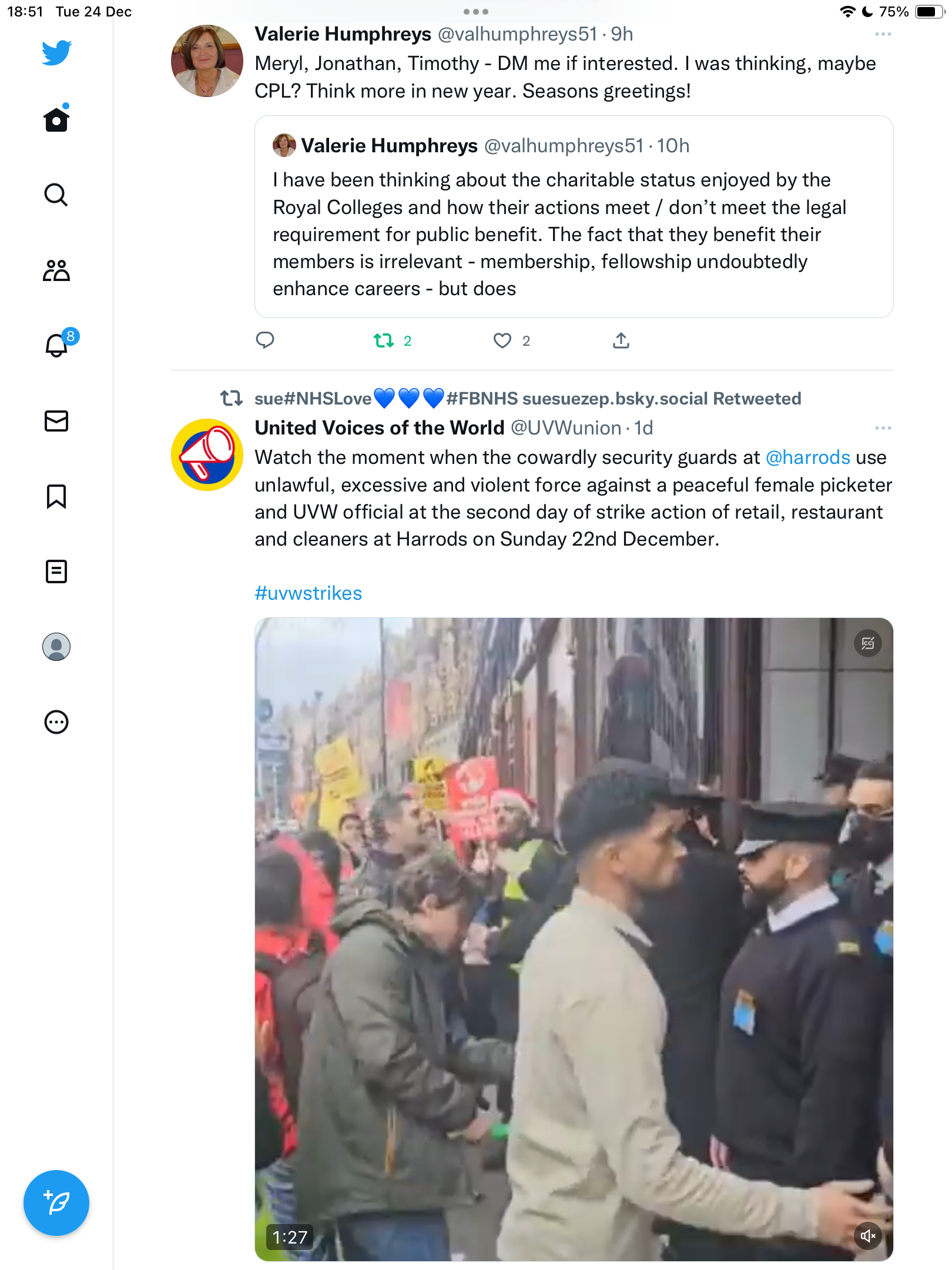Open the Profile avatar icon in sidebar
This screenshot has height=1270, width=952.
(x=56, y=647)
